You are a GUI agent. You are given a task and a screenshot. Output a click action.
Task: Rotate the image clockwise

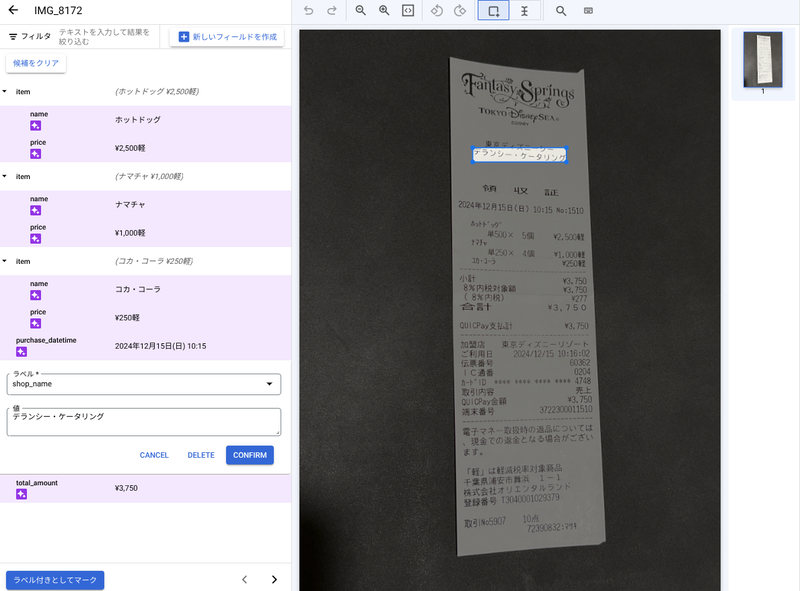[x=460, y=11]
